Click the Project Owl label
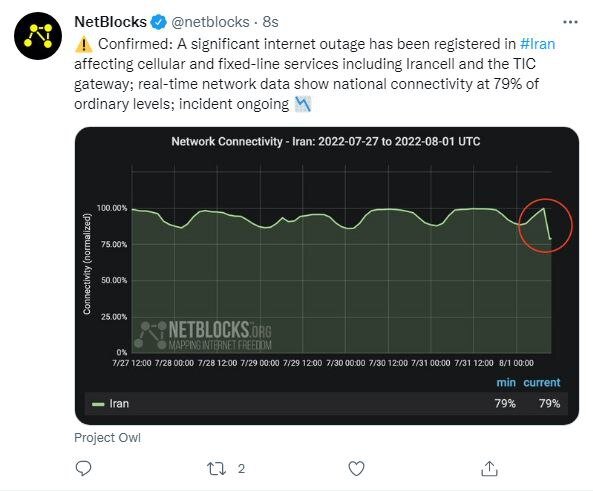593x491 pixels. 107,438
